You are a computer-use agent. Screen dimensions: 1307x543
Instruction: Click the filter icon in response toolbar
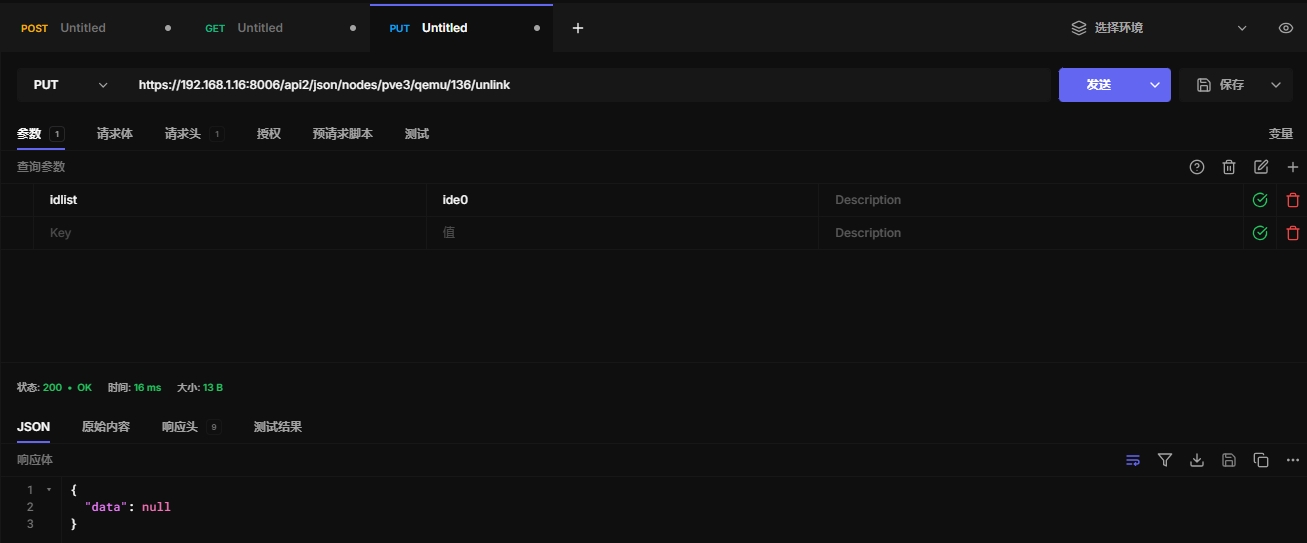[x=1164, y=460]
